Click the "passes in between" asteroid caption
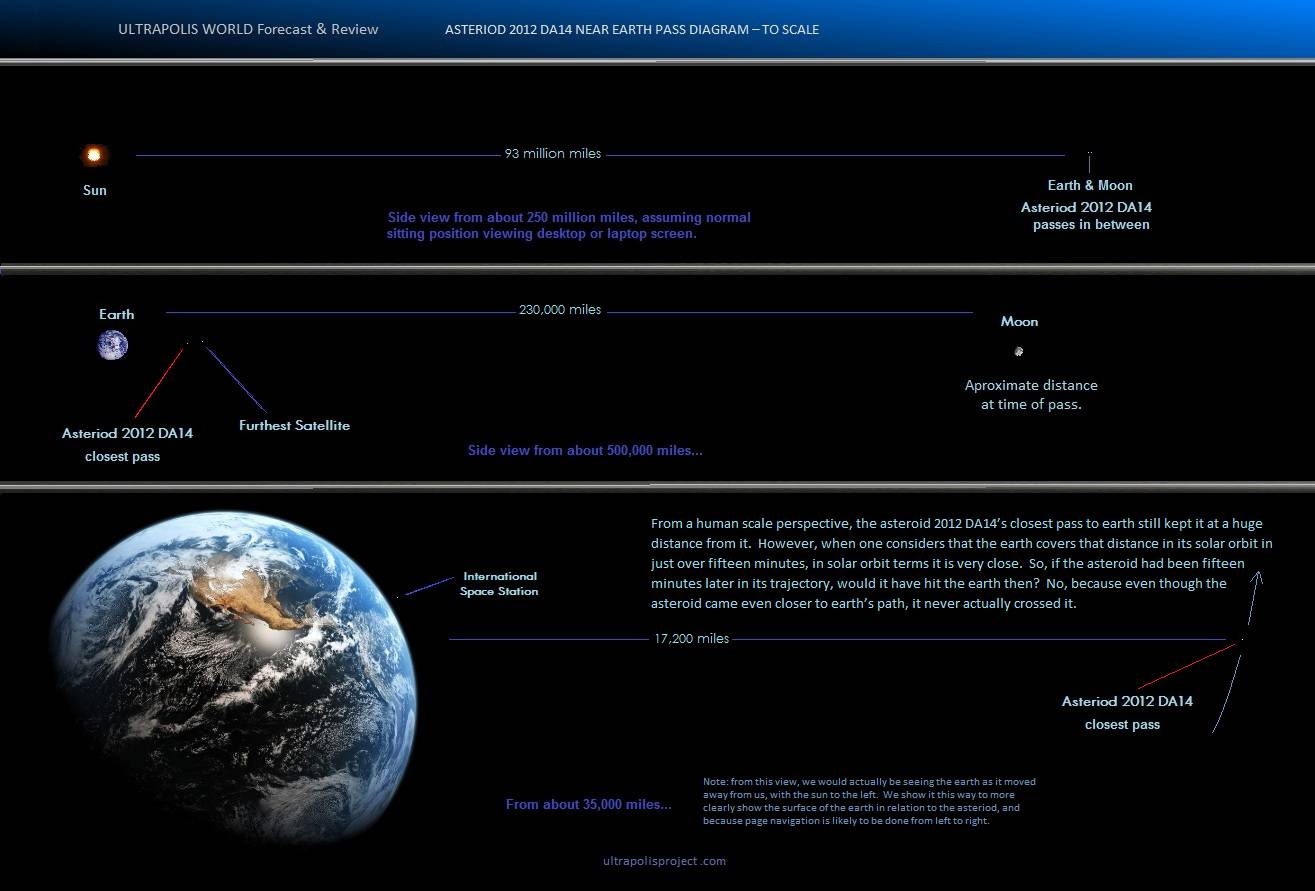 [x=1086, y=216]
